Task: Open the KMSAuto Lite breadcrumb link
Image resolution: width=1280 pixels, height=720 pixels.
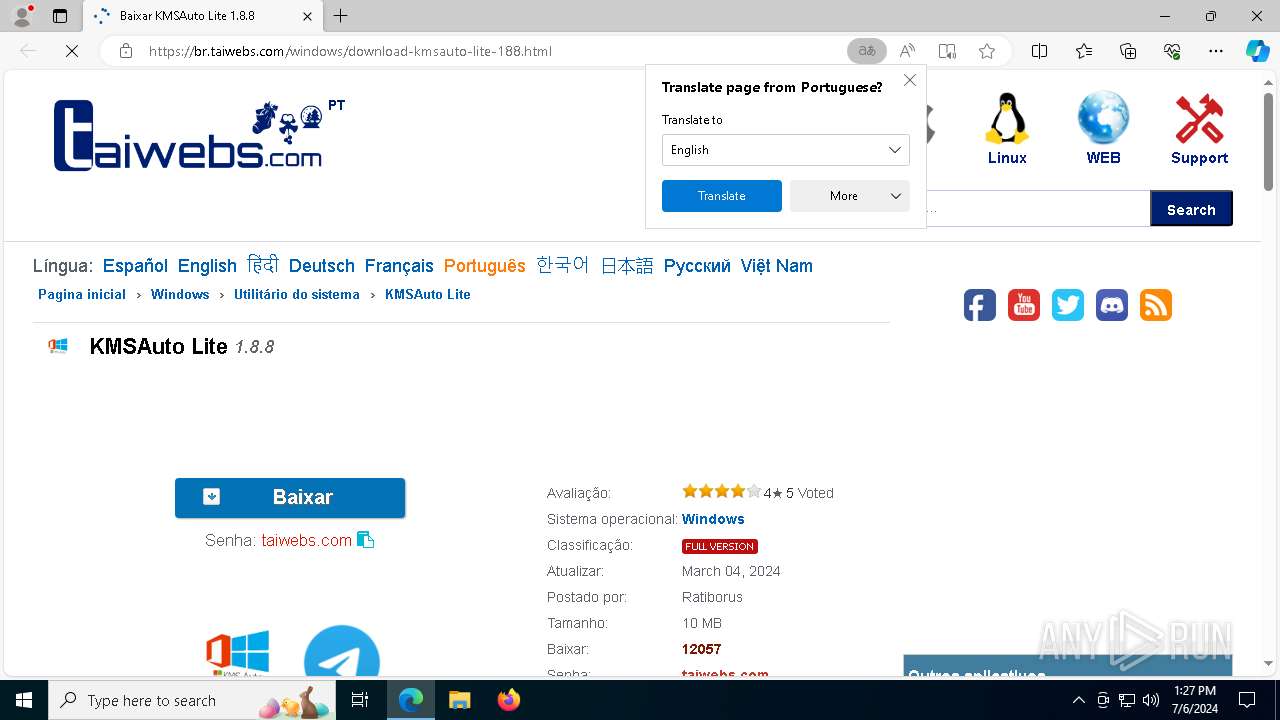Action: (x=428, y=294)
